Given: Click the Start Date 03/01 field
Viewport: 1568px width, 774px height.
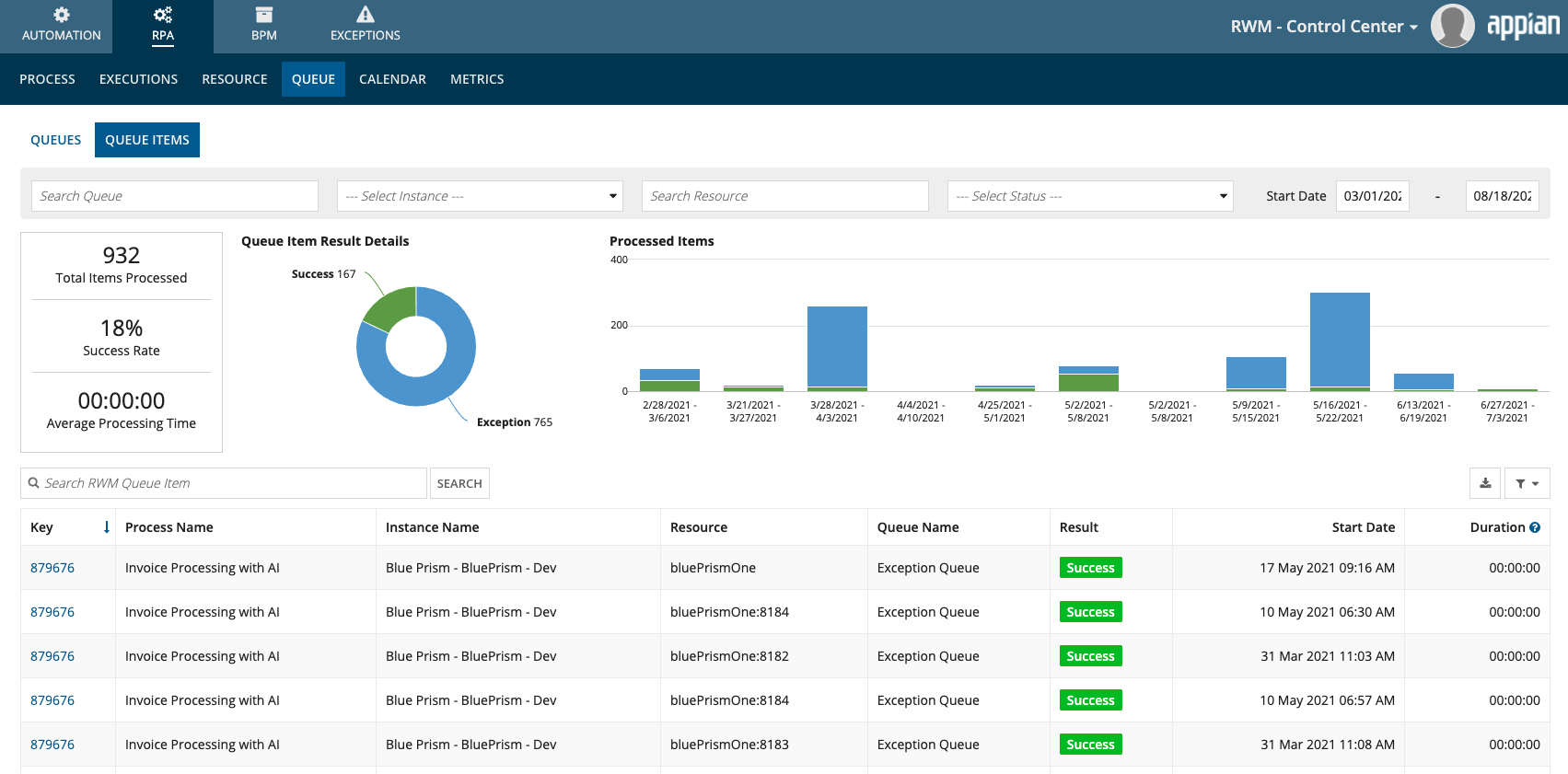Looking at the screenshot, I should [1372, 196].
